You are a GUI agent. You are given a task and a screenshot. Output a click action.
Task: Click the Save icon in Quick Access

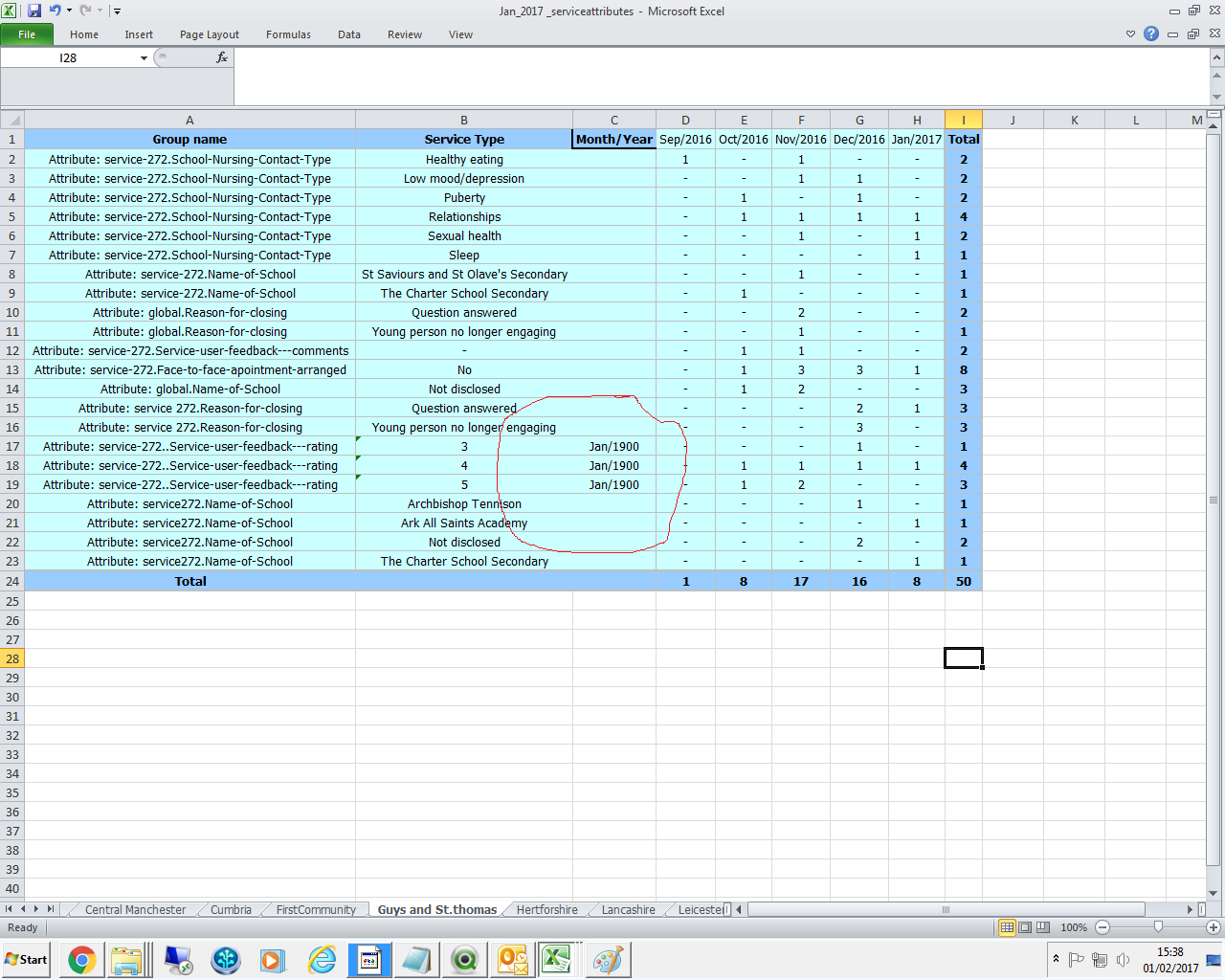tap(34, 11)
